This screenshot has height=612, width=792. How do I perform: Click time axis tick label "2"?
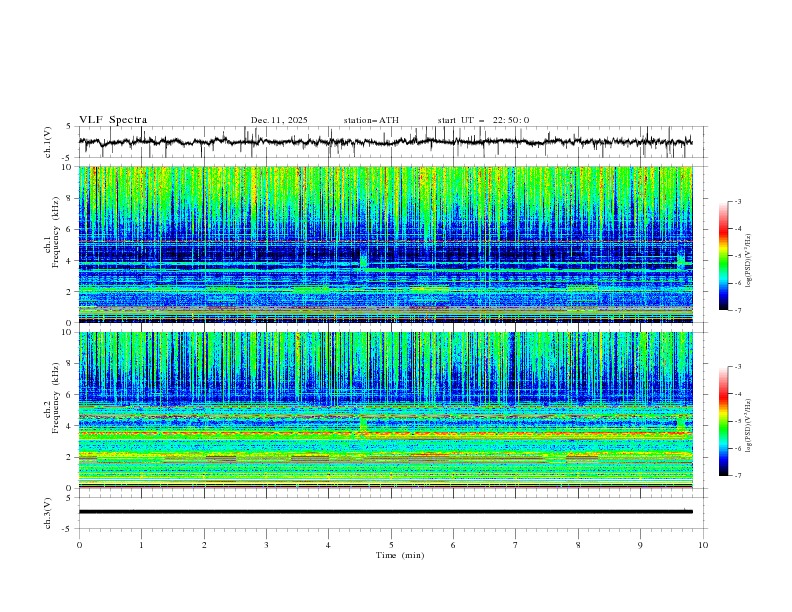204,545
